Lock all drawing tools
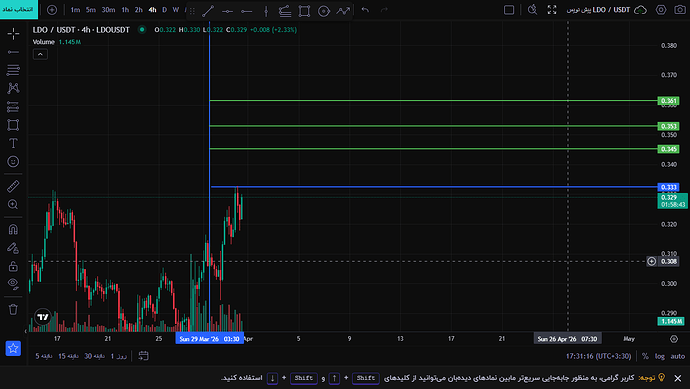Image resolution: width=690 pixels, height=389 pixels. [13, 266]
